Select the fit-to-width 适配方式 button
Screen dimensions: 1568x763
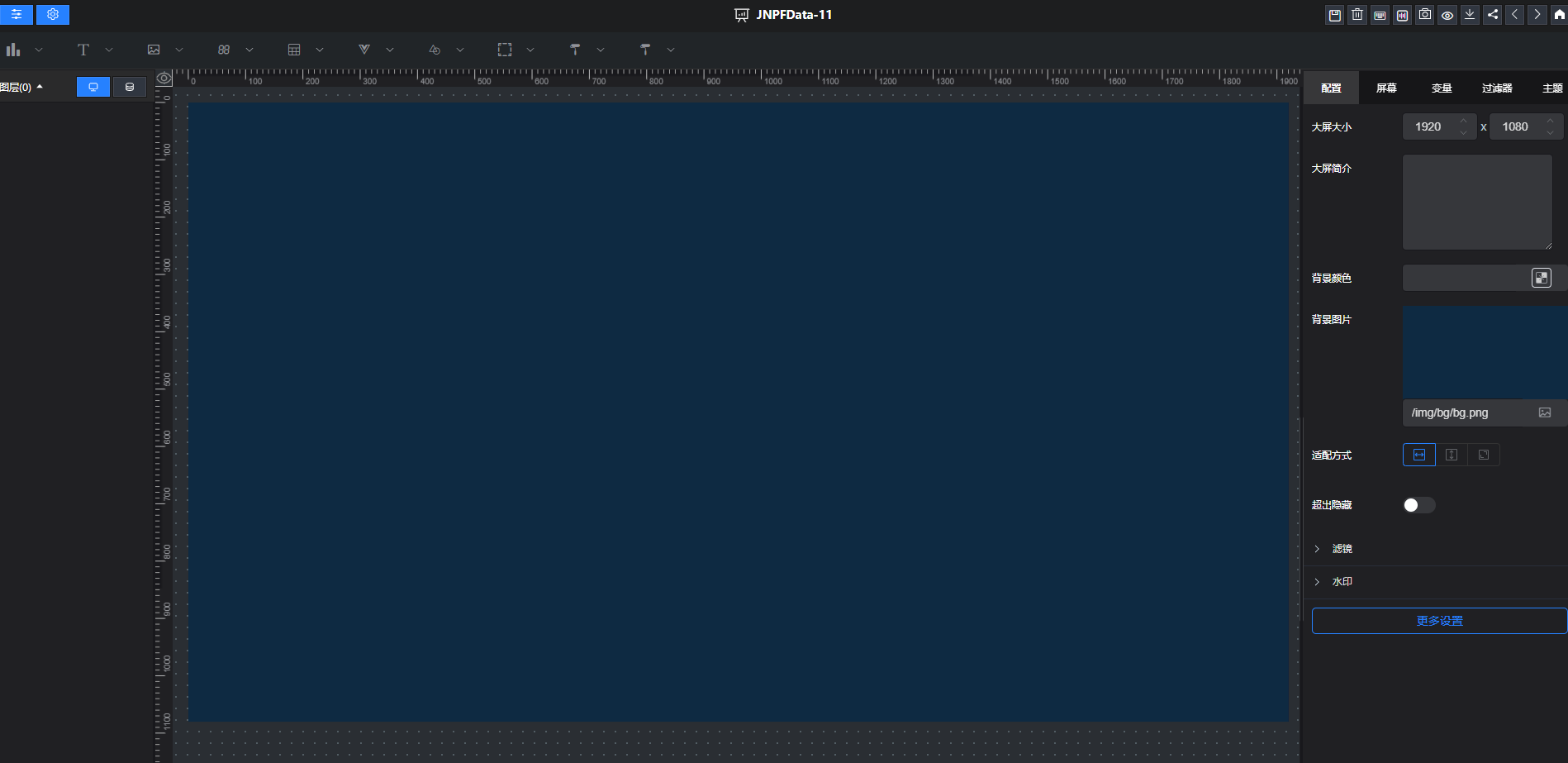click(1418, 455)
